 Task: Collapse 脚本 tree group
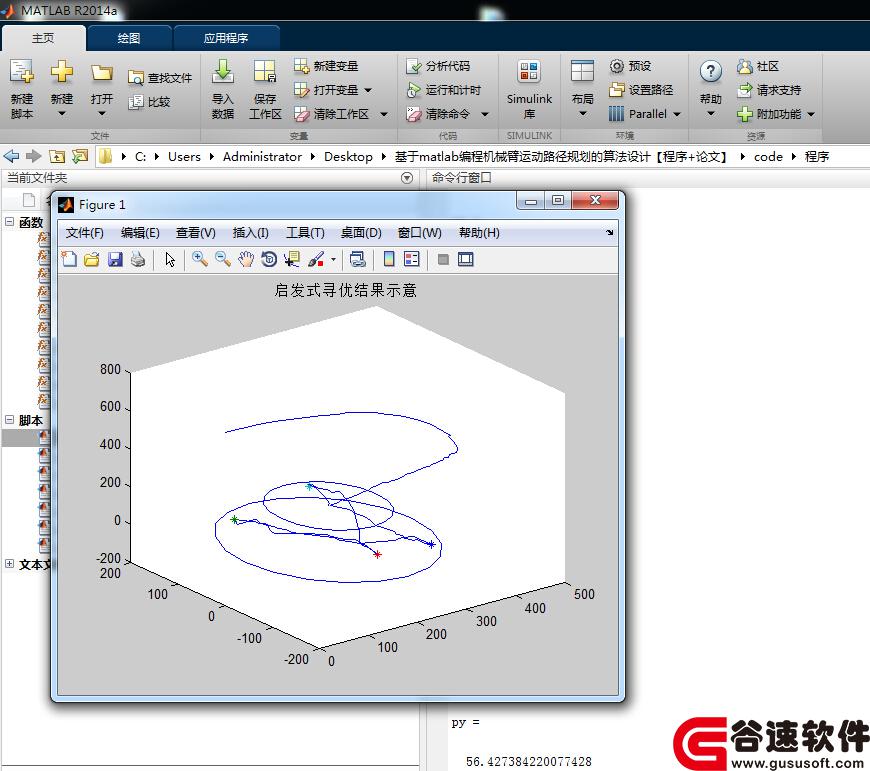(9, 420)
